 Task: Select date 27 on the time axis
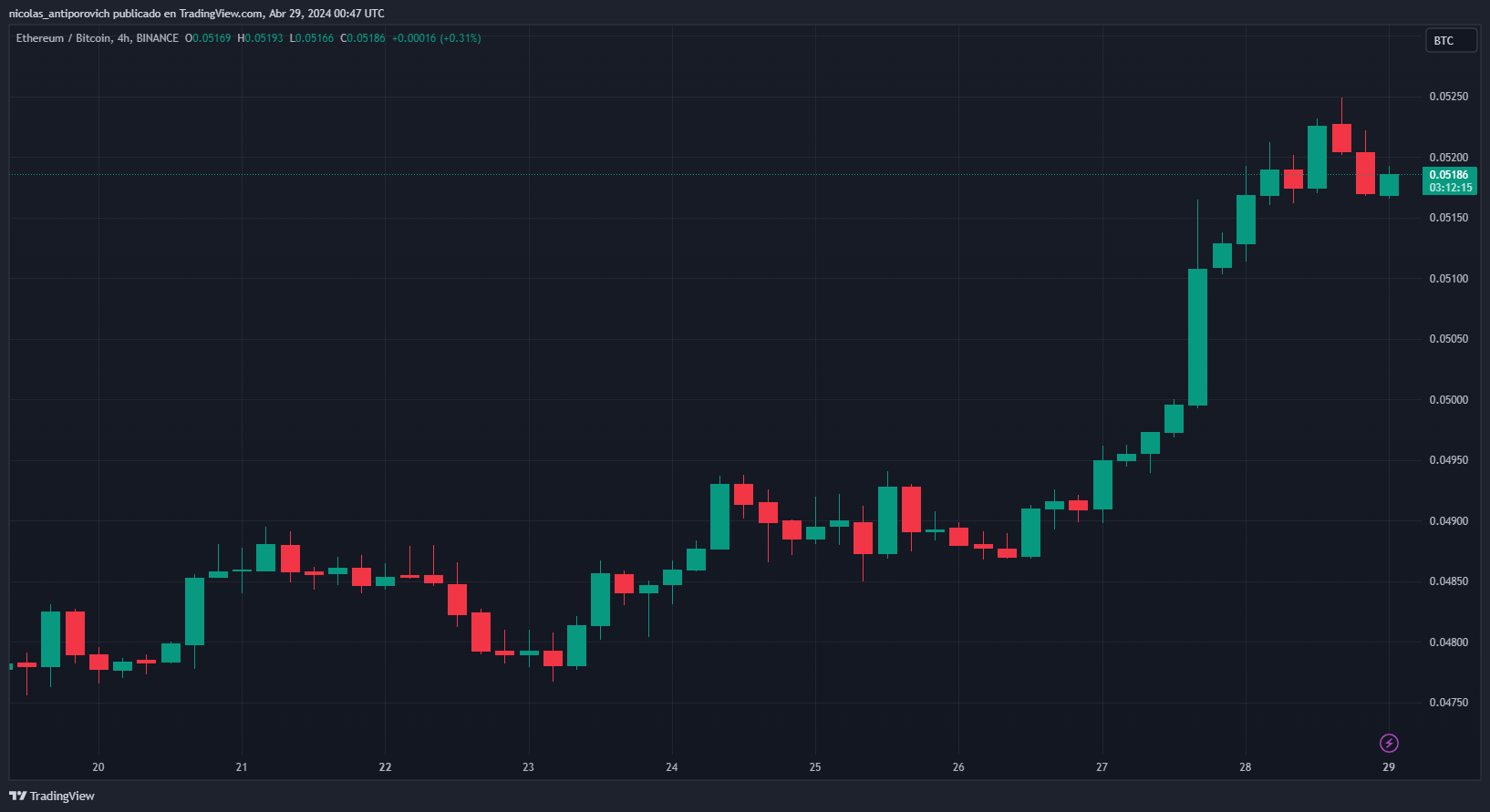pos(1102,767)
